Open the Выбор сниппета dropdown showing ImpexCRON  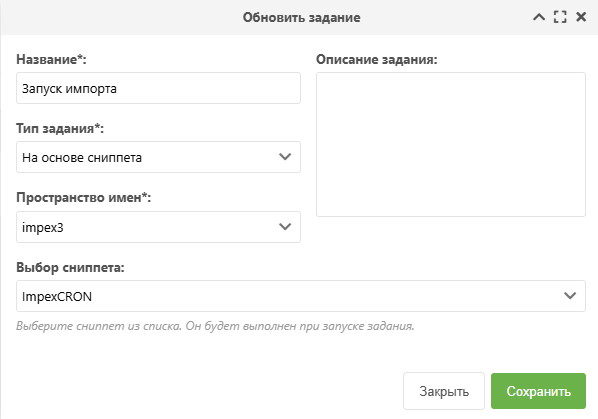click(301, 296)
